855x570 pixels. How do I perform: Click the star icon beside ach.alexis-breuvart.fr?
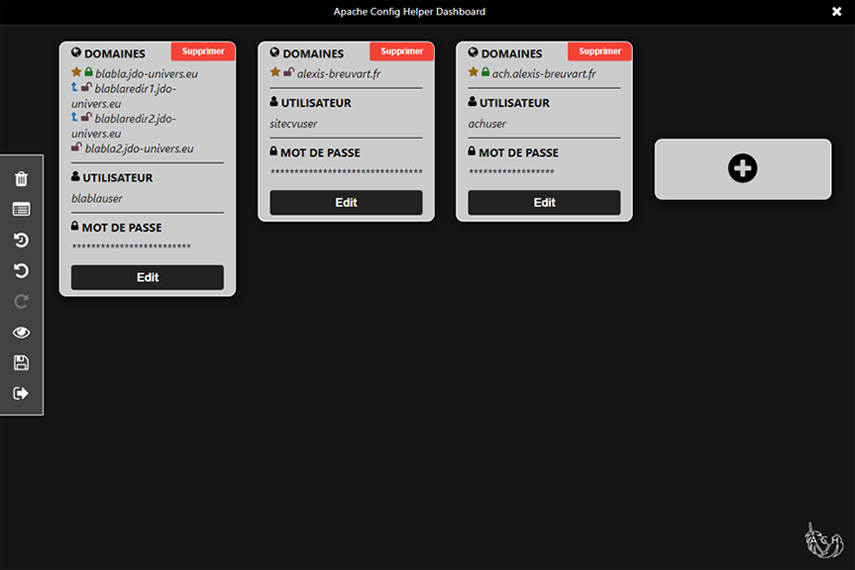click(473, 73)
